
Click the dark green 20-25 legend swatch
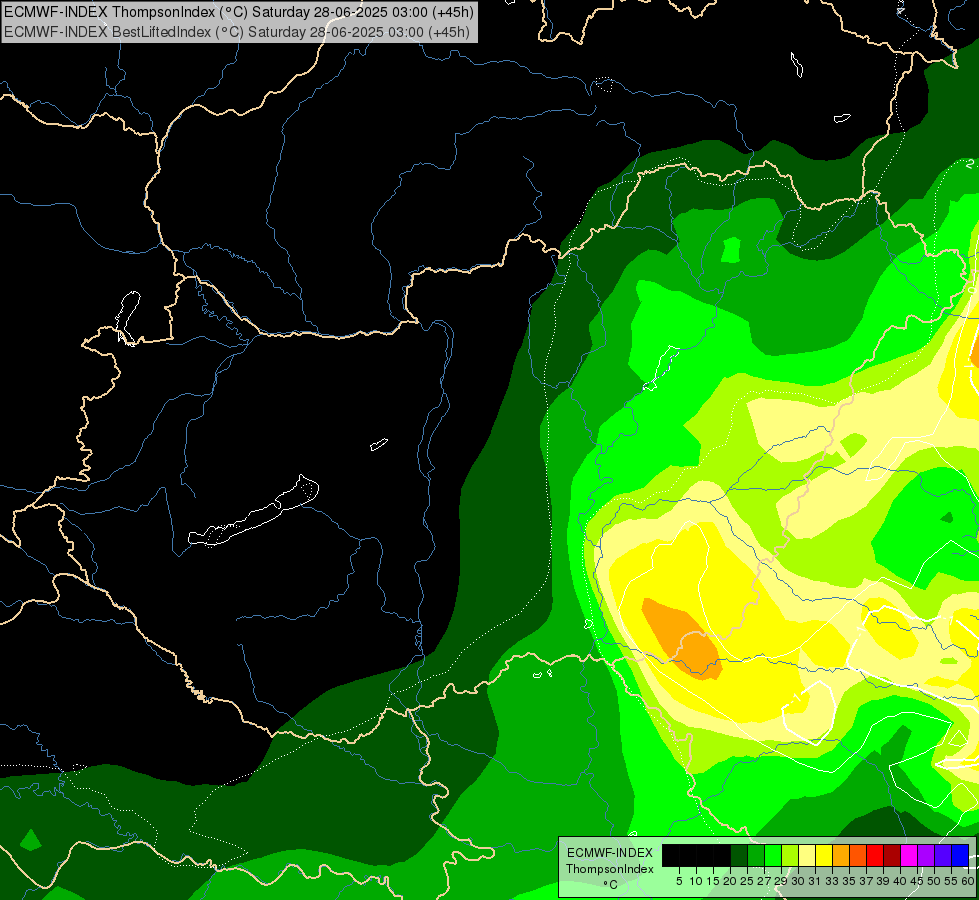(739, 856)
